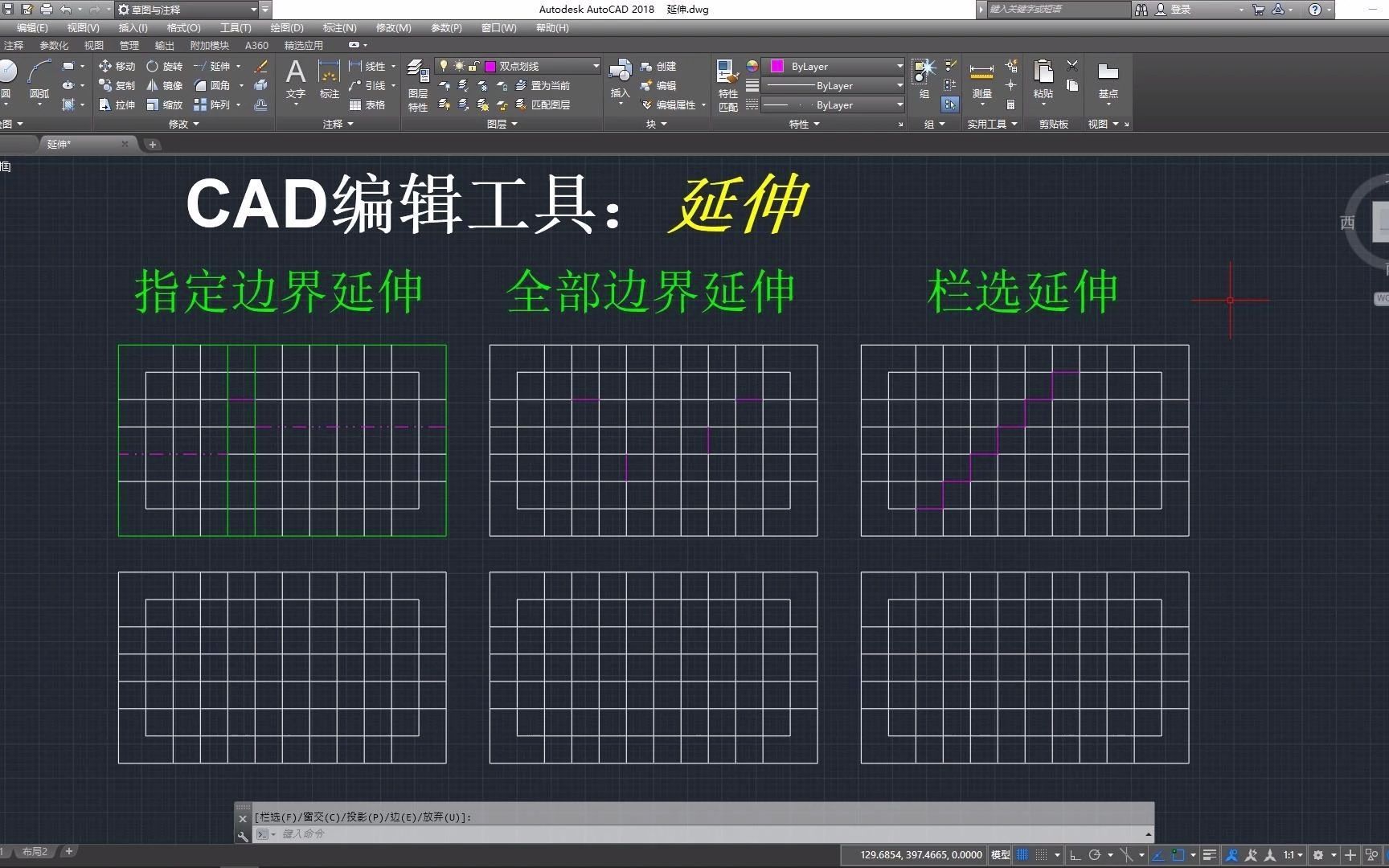Toggle ortho mode in status bar
Screen dimensions: 1389x868
click(1076, 854)
